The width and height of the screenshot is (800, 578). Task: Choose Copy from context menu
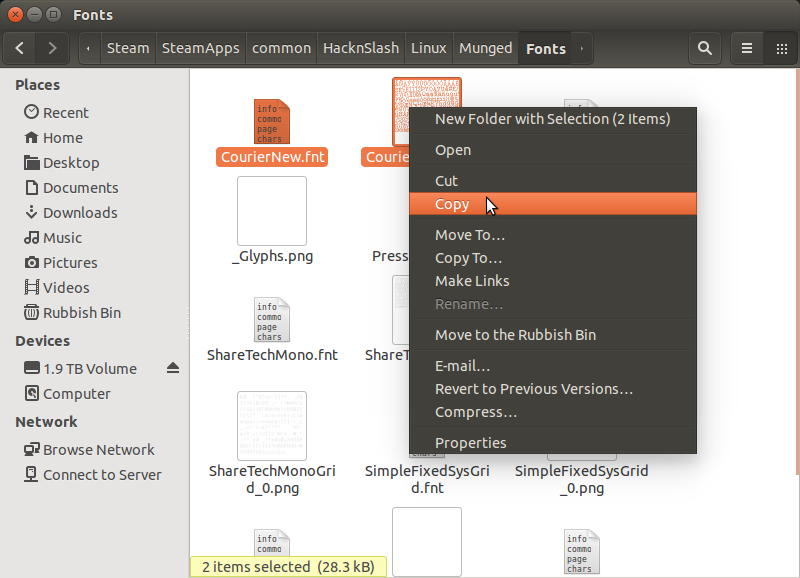click(x=452, y=204)
